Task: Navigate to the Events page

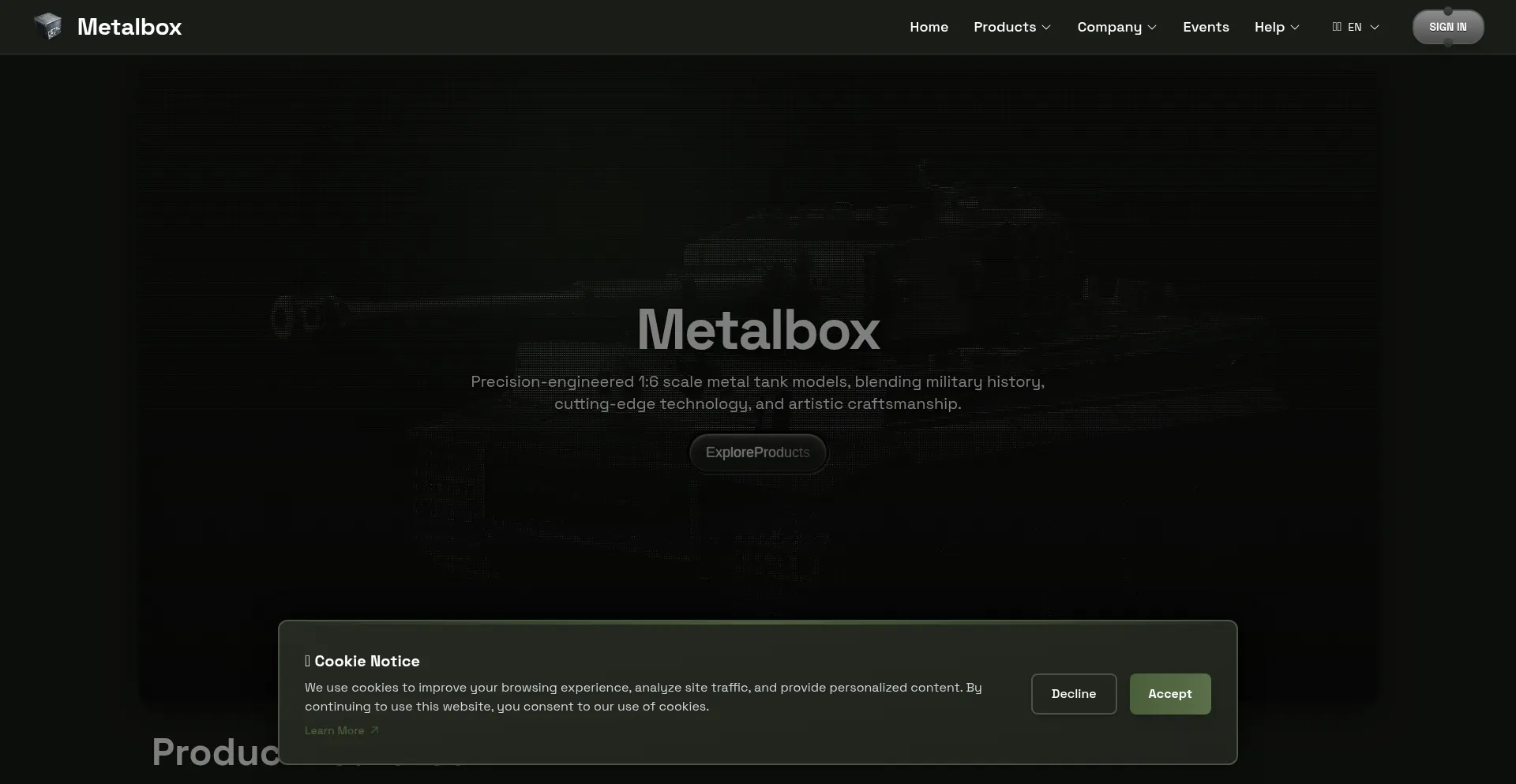Action: 1206,27
